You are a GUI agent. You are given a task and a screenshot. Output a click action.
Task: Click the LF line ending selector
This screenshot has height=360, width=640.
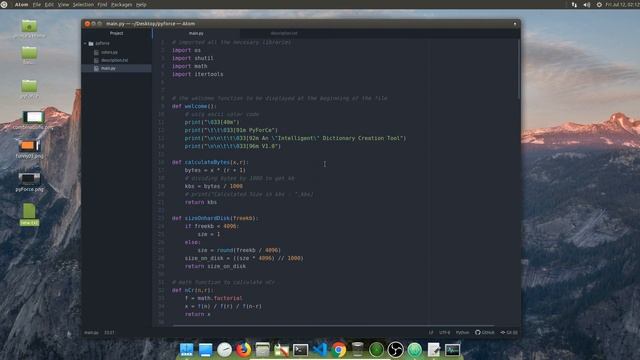pyautogui.click(x=431, y=333)
